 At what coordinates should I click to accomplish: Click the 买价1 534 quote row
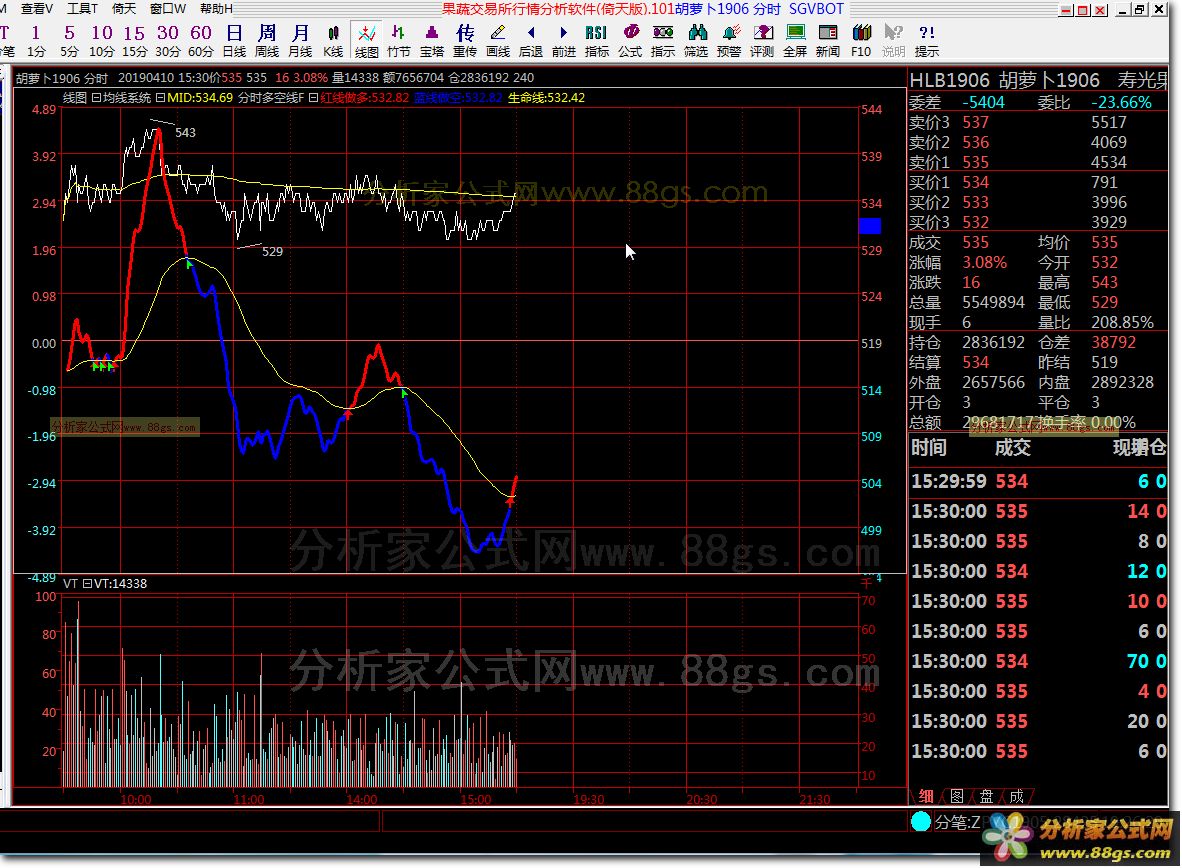(x=1038, y=182)
